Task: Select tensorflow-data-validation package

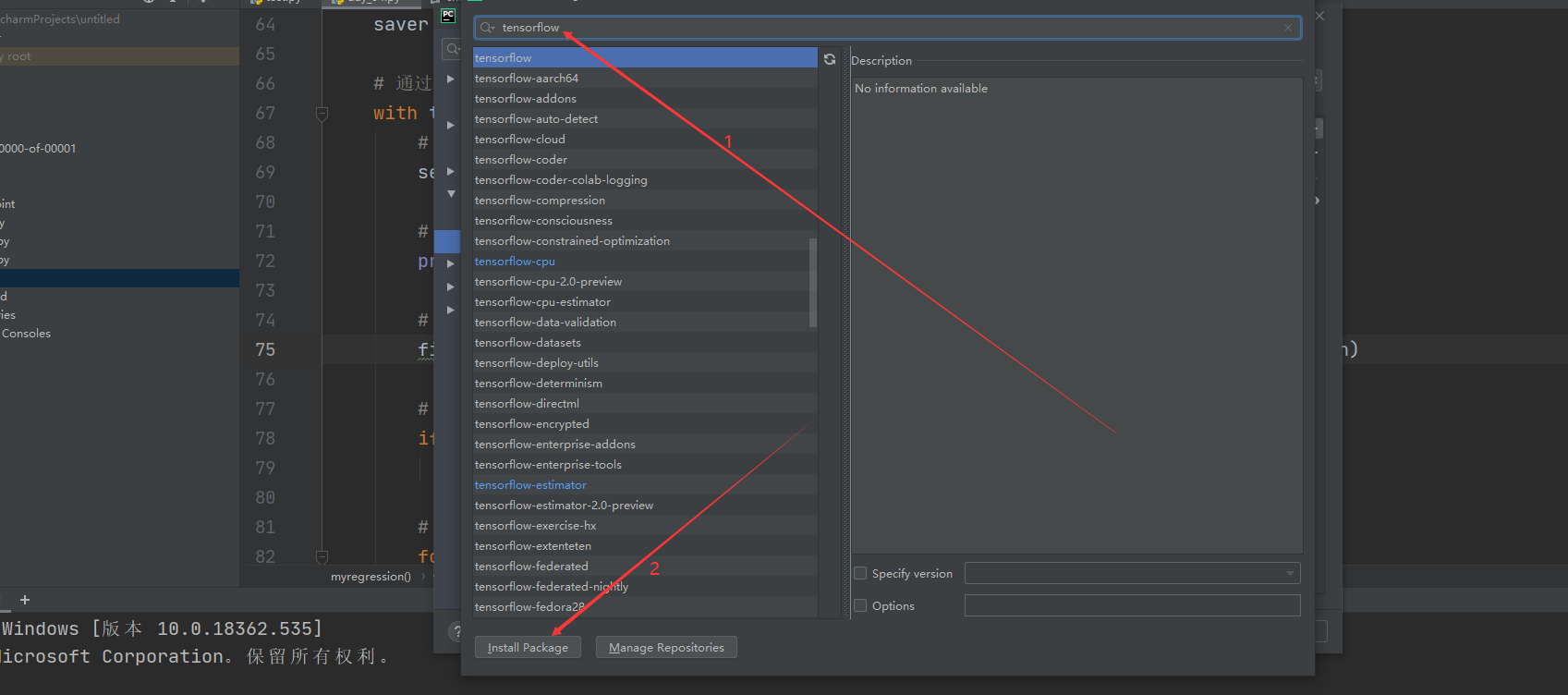Action: tap(645, 322)
